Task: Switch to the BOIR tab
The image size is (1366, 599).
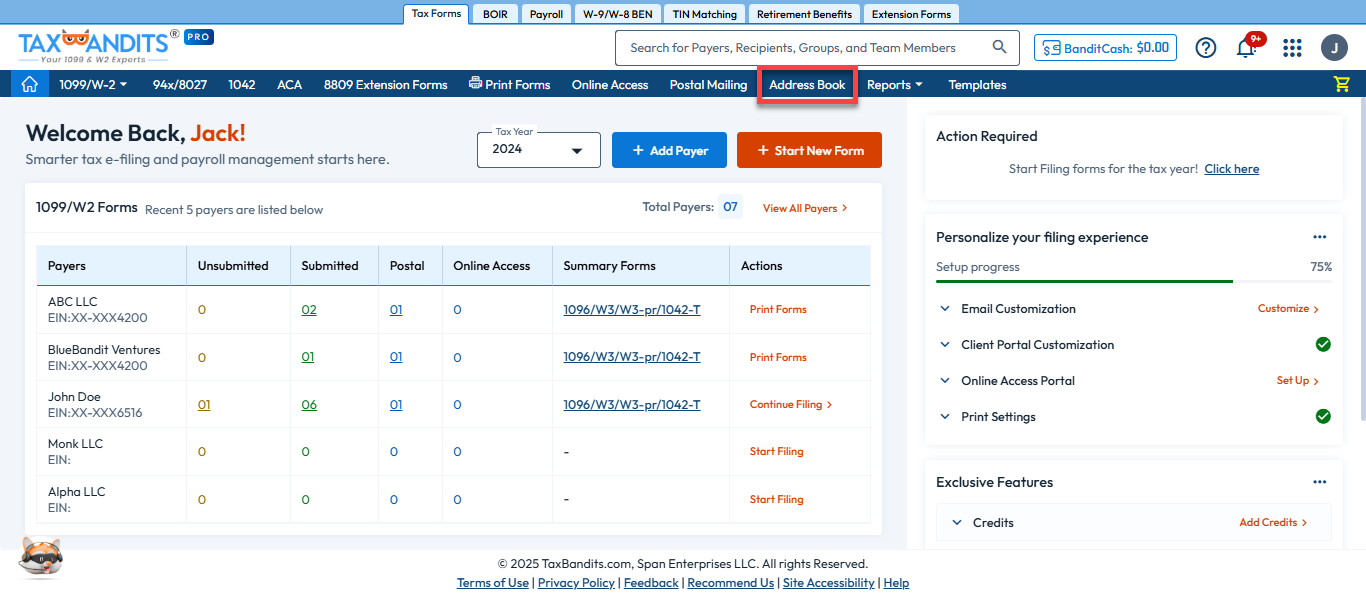Action: point(495,14)
